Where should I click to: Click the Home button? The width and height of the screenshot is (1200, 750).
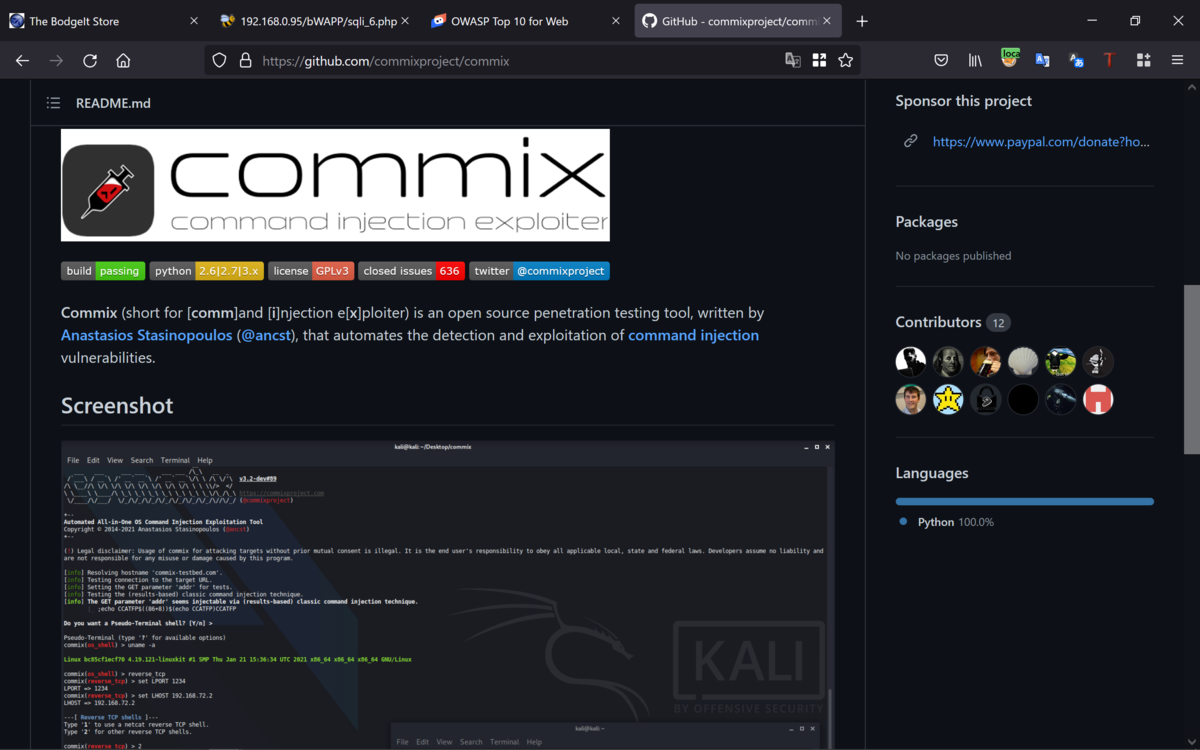123,60
